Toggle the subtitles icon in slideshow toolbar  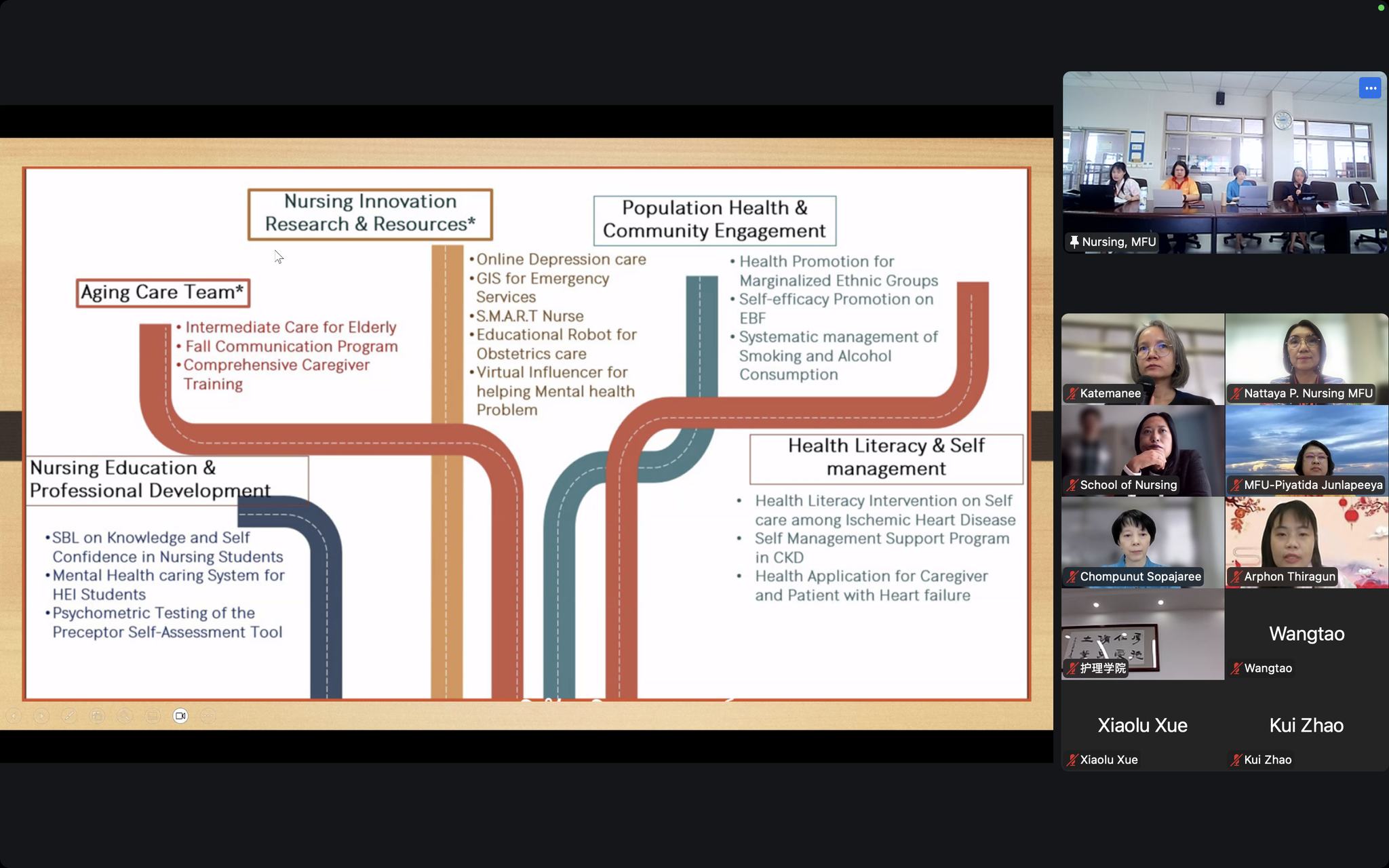[x=153, y=715]
